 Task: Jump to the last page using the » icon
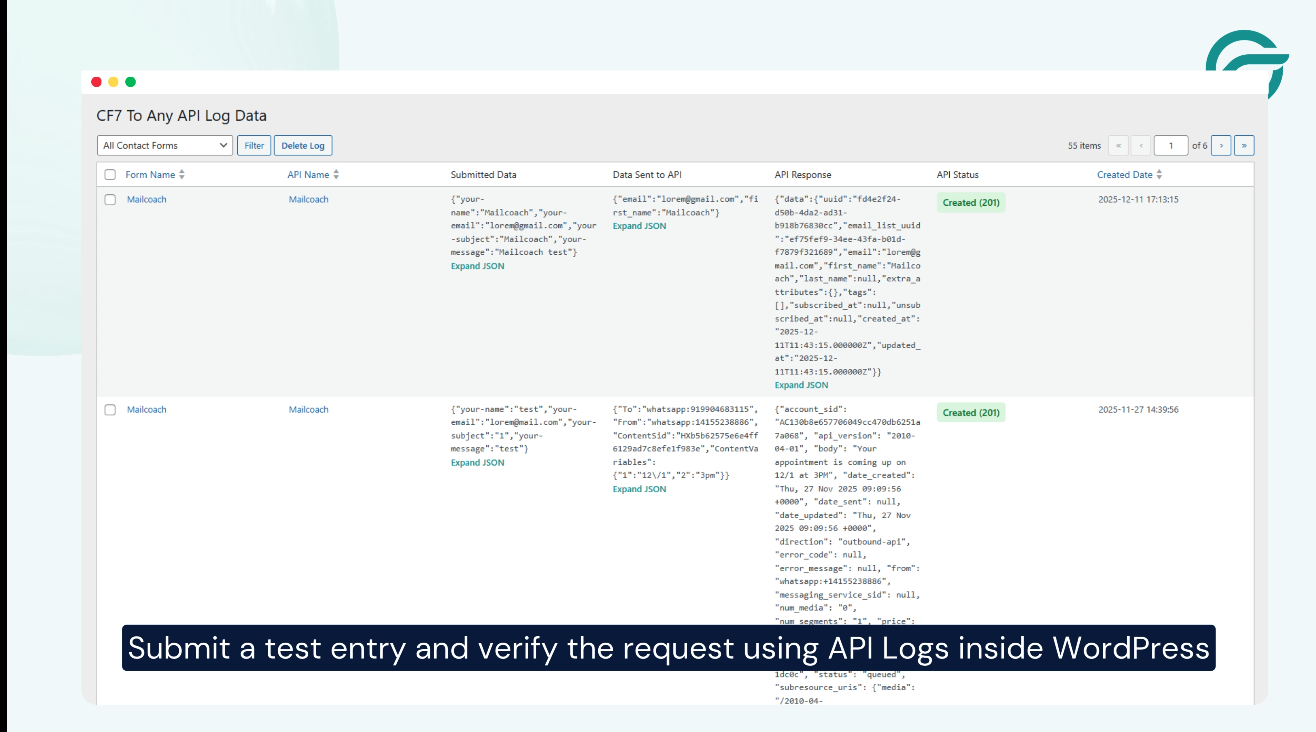coord(1244,145)
